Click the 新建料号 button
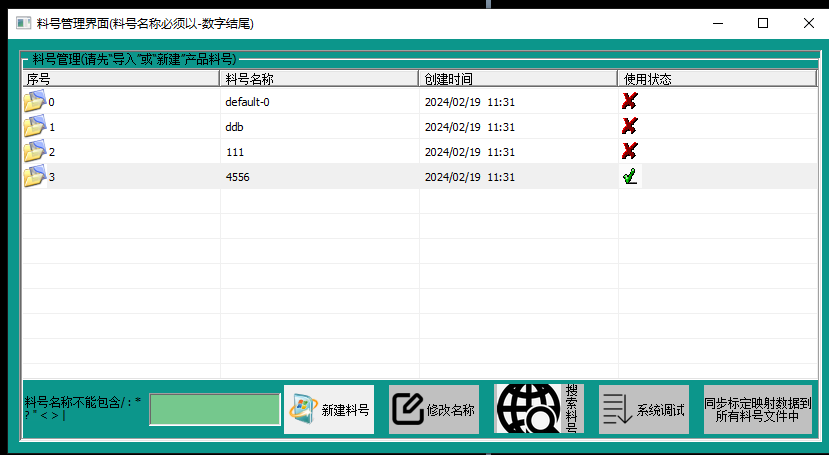 [x=329, y=409]
